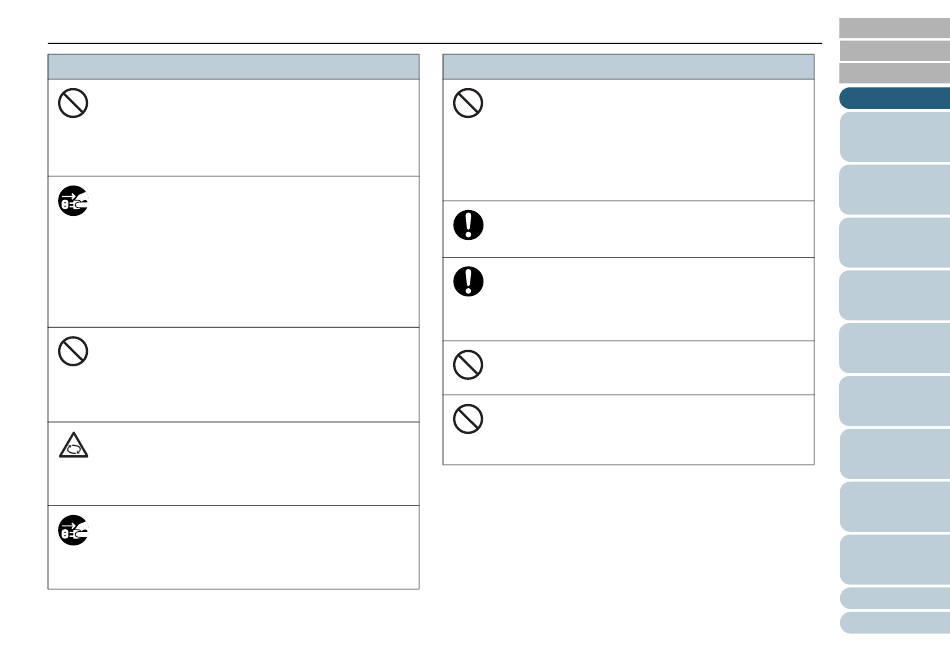Image resolution: width=950 pixels, height=671 pixels.
Task: Click the triangular rotating-parts caution icon
Action: (73, 445)
